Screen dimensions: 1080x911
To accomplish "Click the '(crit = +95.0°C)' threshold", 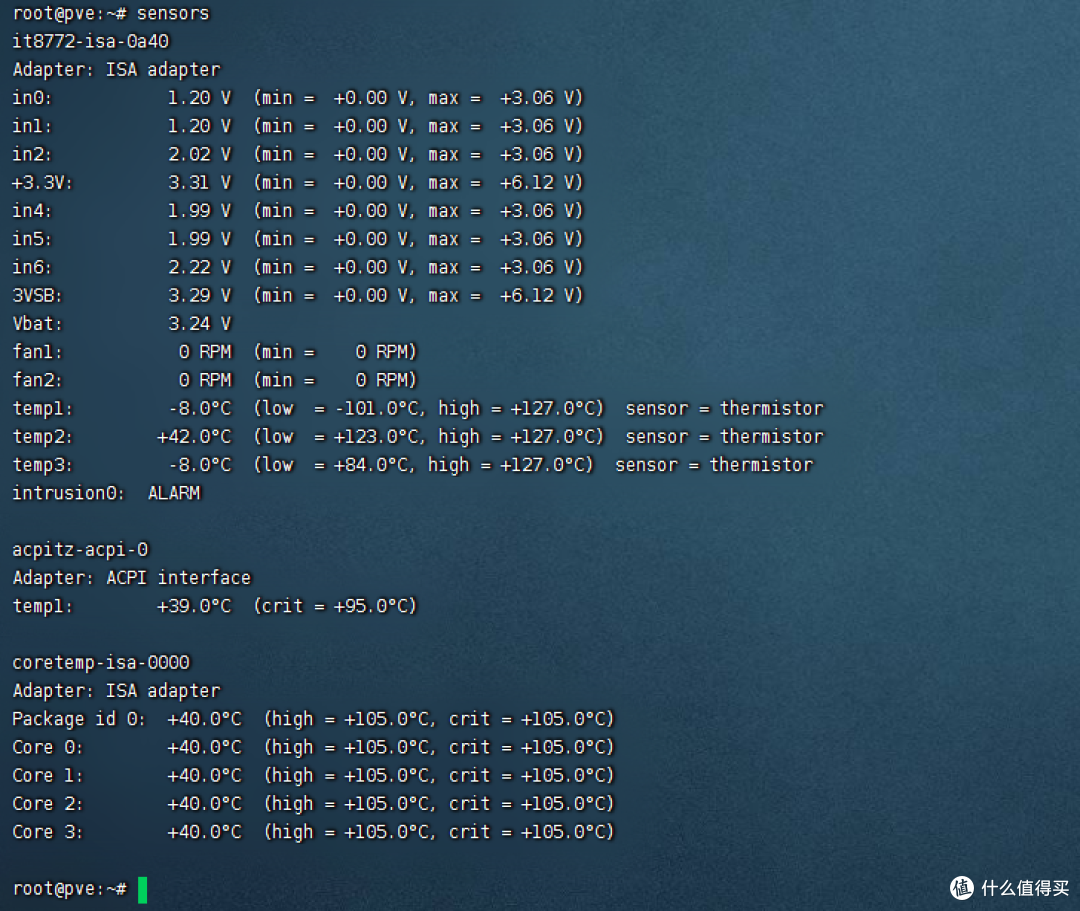I will pos(335,606).
